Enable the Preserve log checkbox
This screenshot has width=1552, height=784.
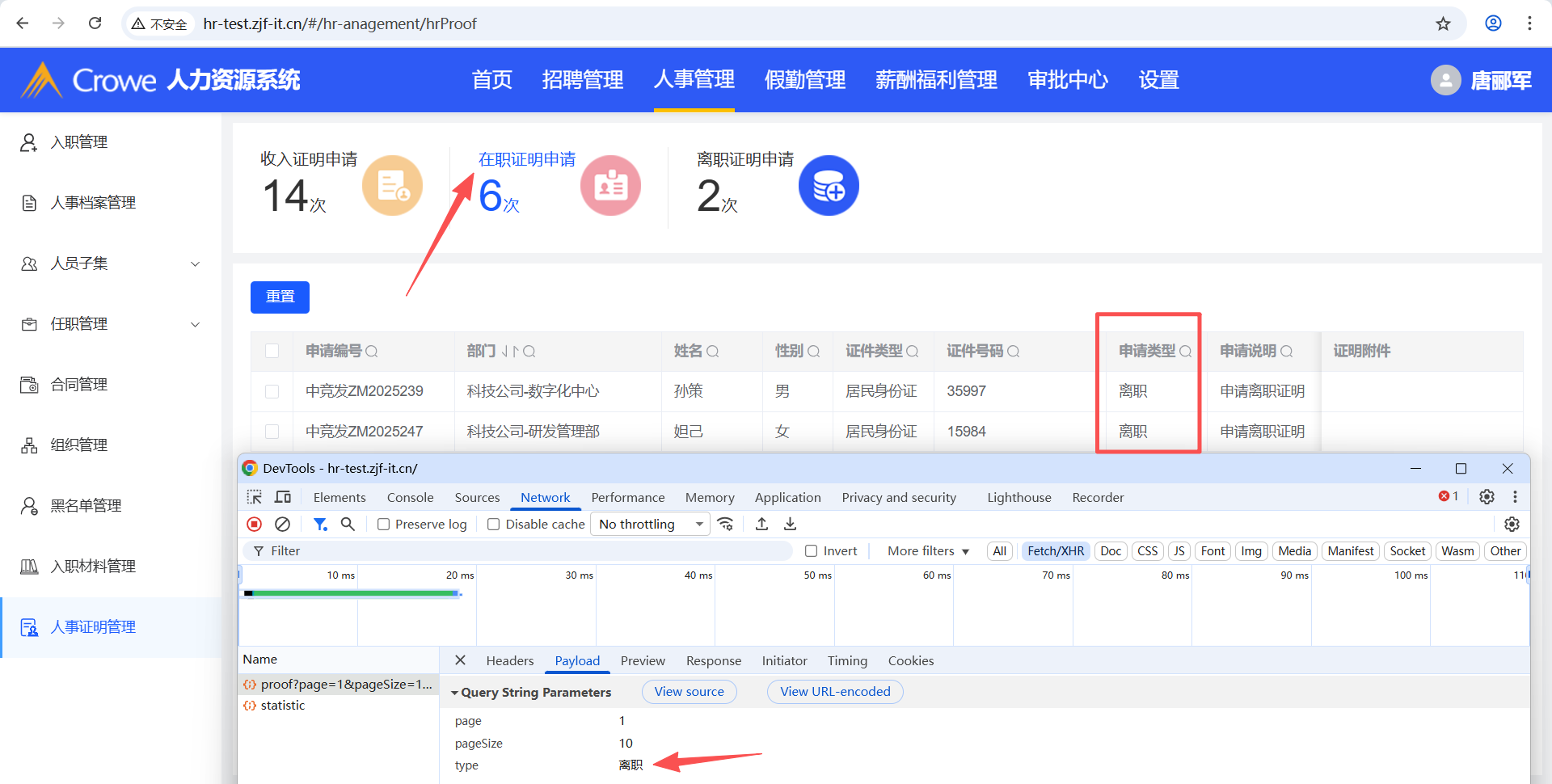pos(384,525)
